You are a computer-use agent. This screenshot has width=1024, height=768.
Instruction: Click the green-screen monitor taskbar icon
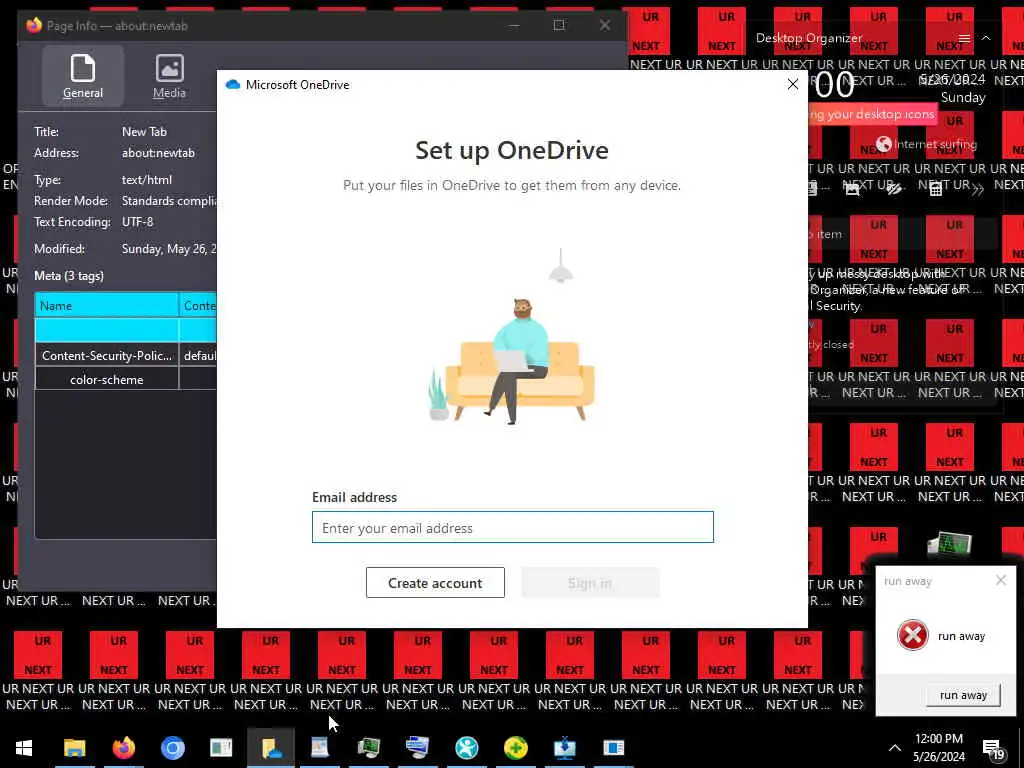tap(369, 748)
